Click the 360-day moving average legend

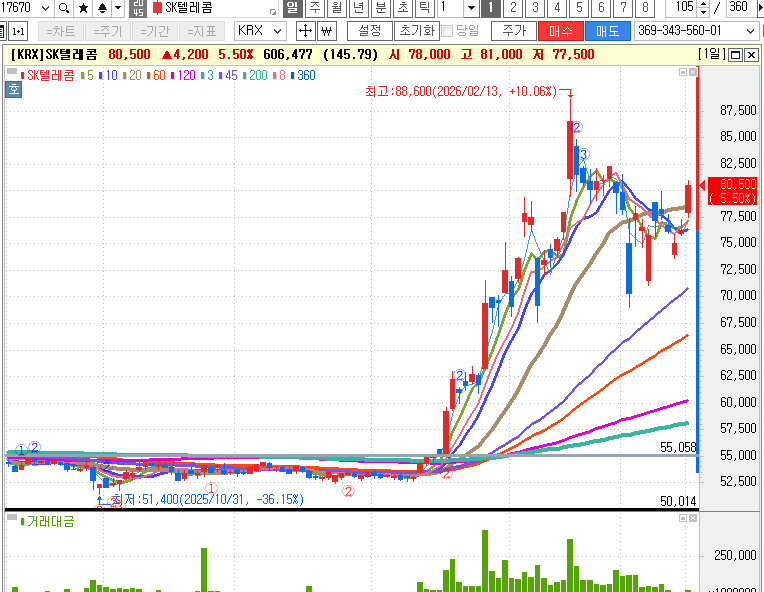tap(303, 76)
